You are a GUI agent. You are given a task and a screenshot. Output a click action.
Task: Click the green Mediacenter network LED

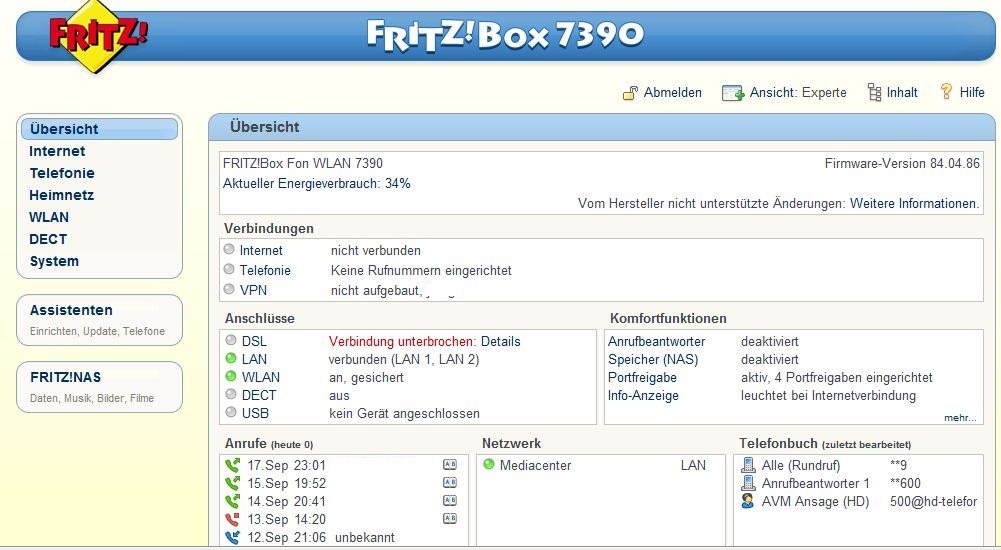489,464
